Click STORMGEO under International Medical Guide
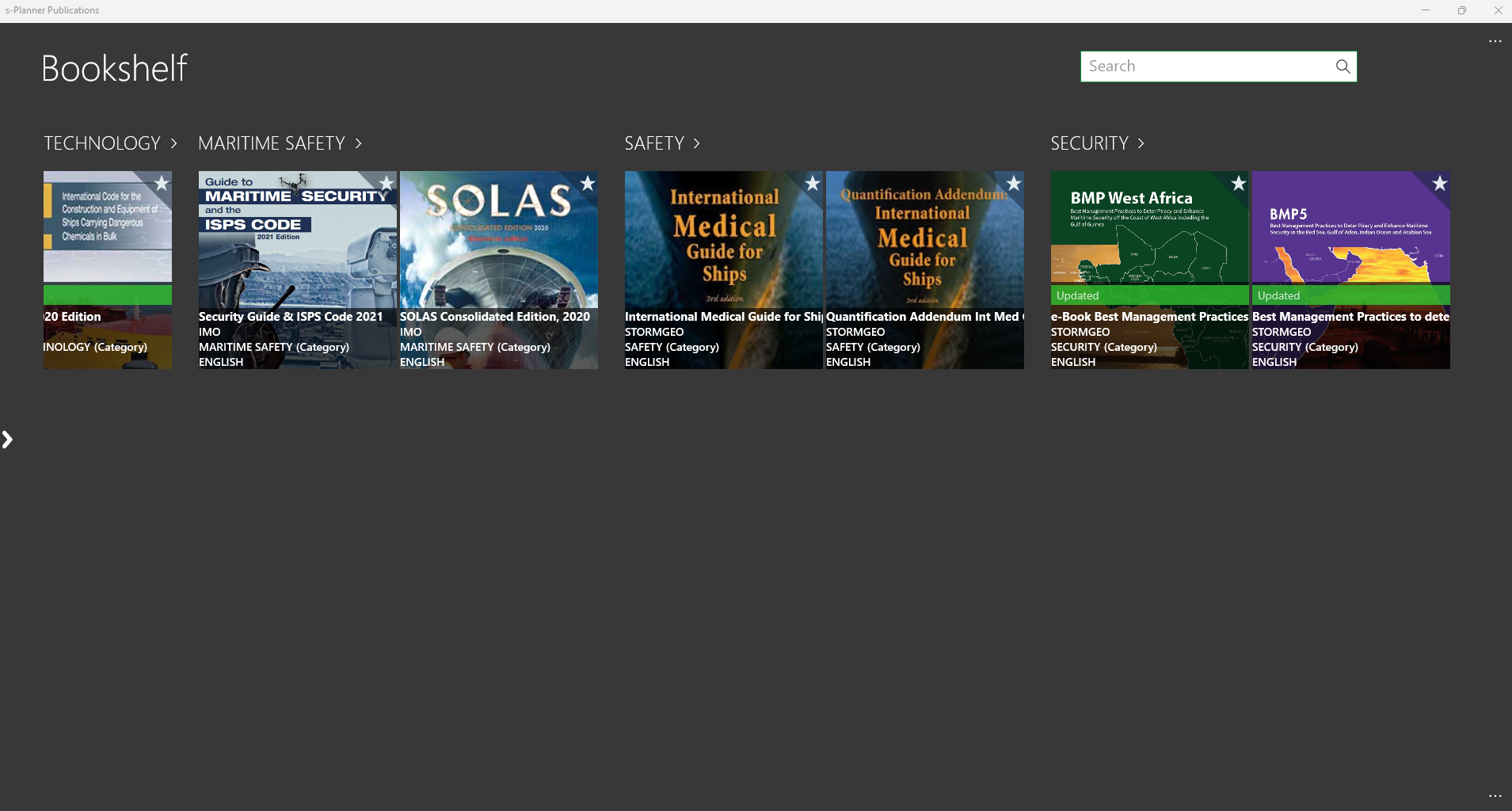Image resolution: width=1512 pixels, height=811 pixels. pyautogui.click(x=654, y=332)
